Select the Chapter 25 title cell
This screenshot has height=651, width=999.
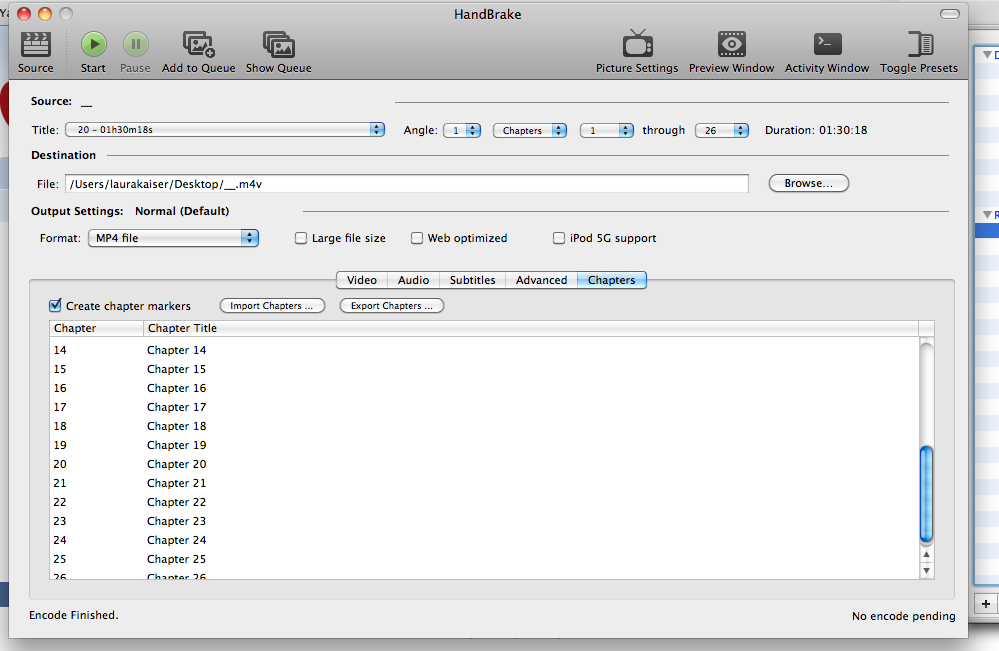coord(176,559)
